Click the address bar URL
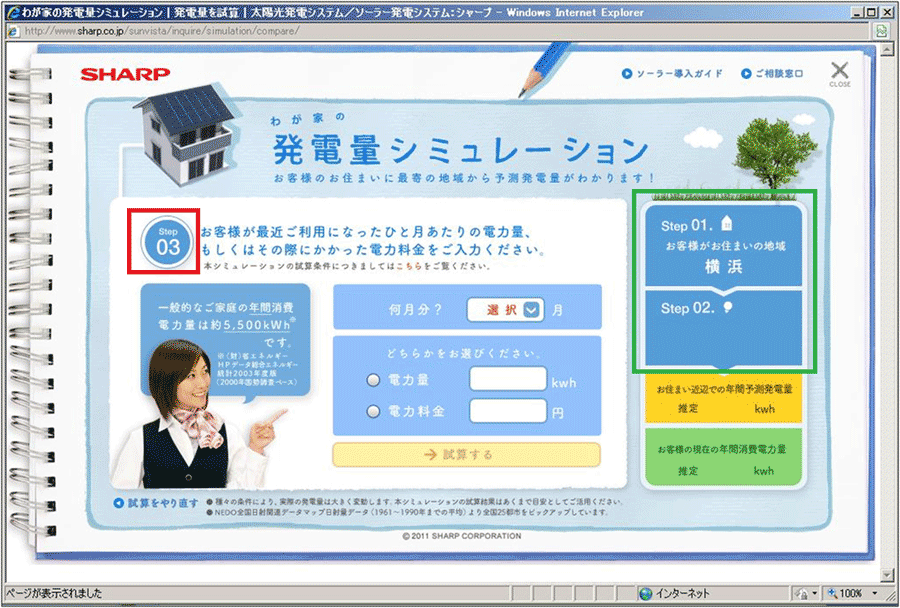The width and height of the screenshot is (900, 608). tap(162, 31)
